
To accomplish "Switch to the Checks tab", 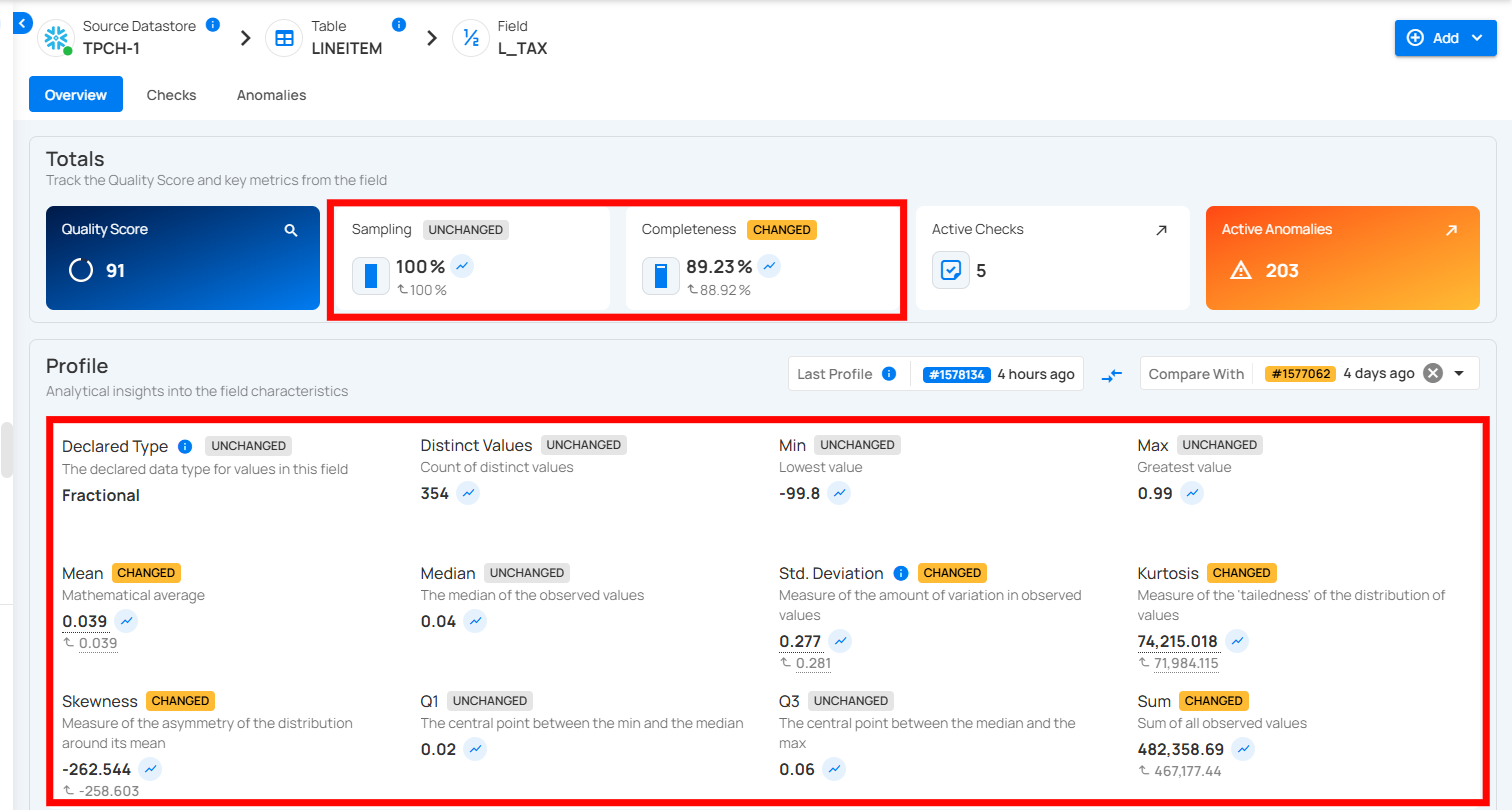I will pyautogui.click(x=171, y=95).
